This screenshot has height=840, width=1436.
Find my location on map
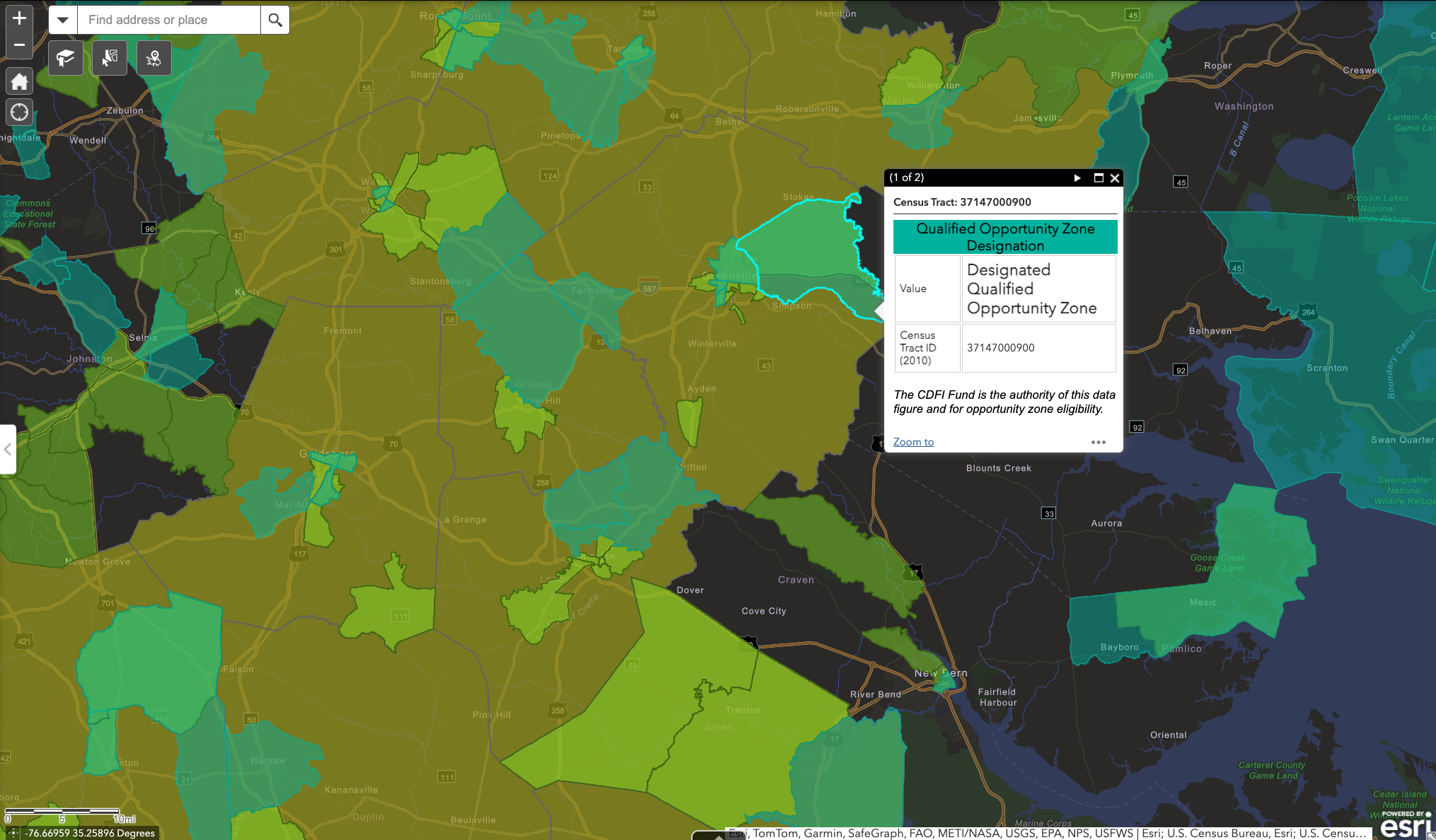[x=19, y=112]
